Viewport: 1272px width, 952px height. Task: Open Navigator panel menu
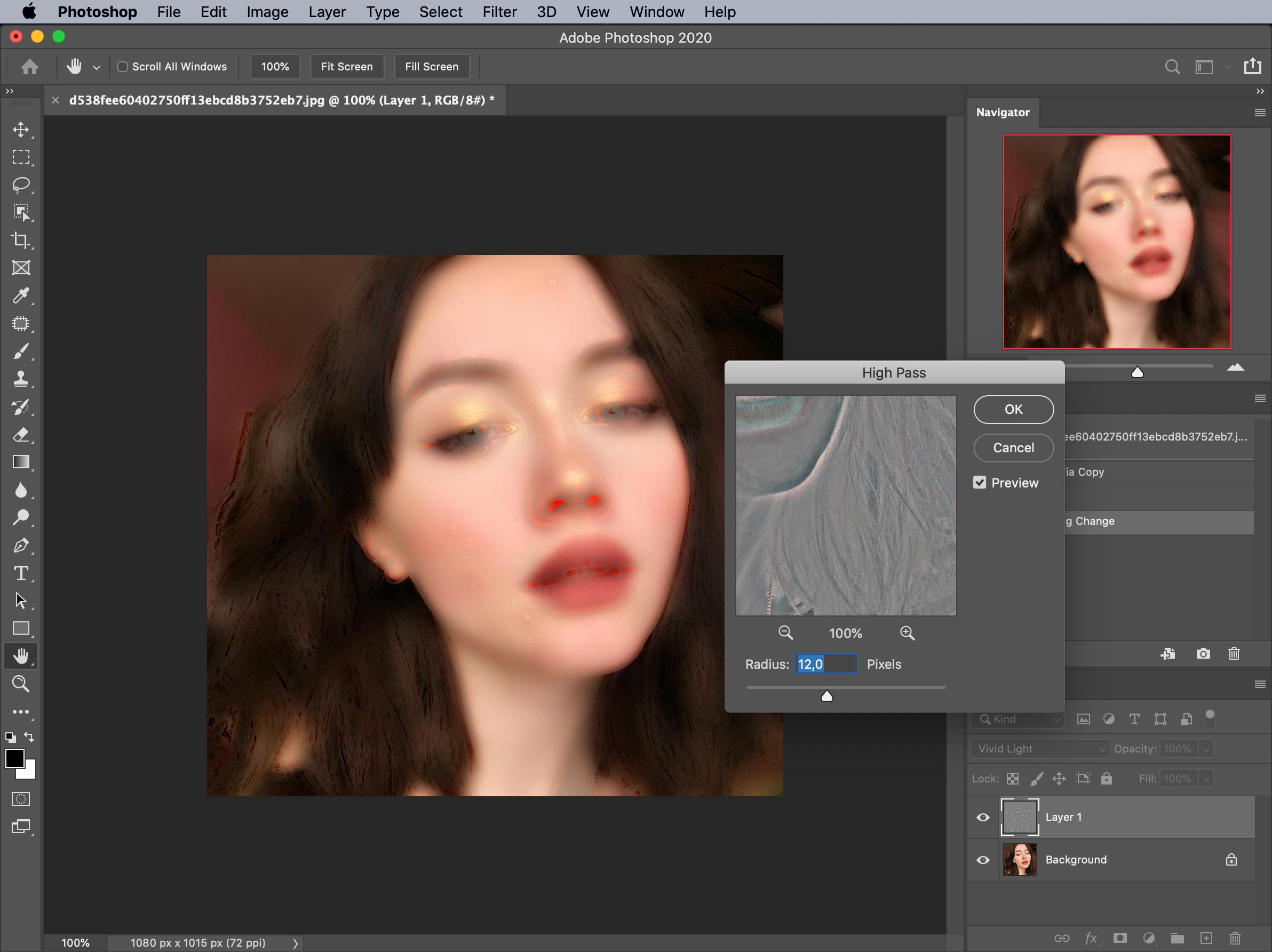pyautogui.click(x=1259, y=113)
